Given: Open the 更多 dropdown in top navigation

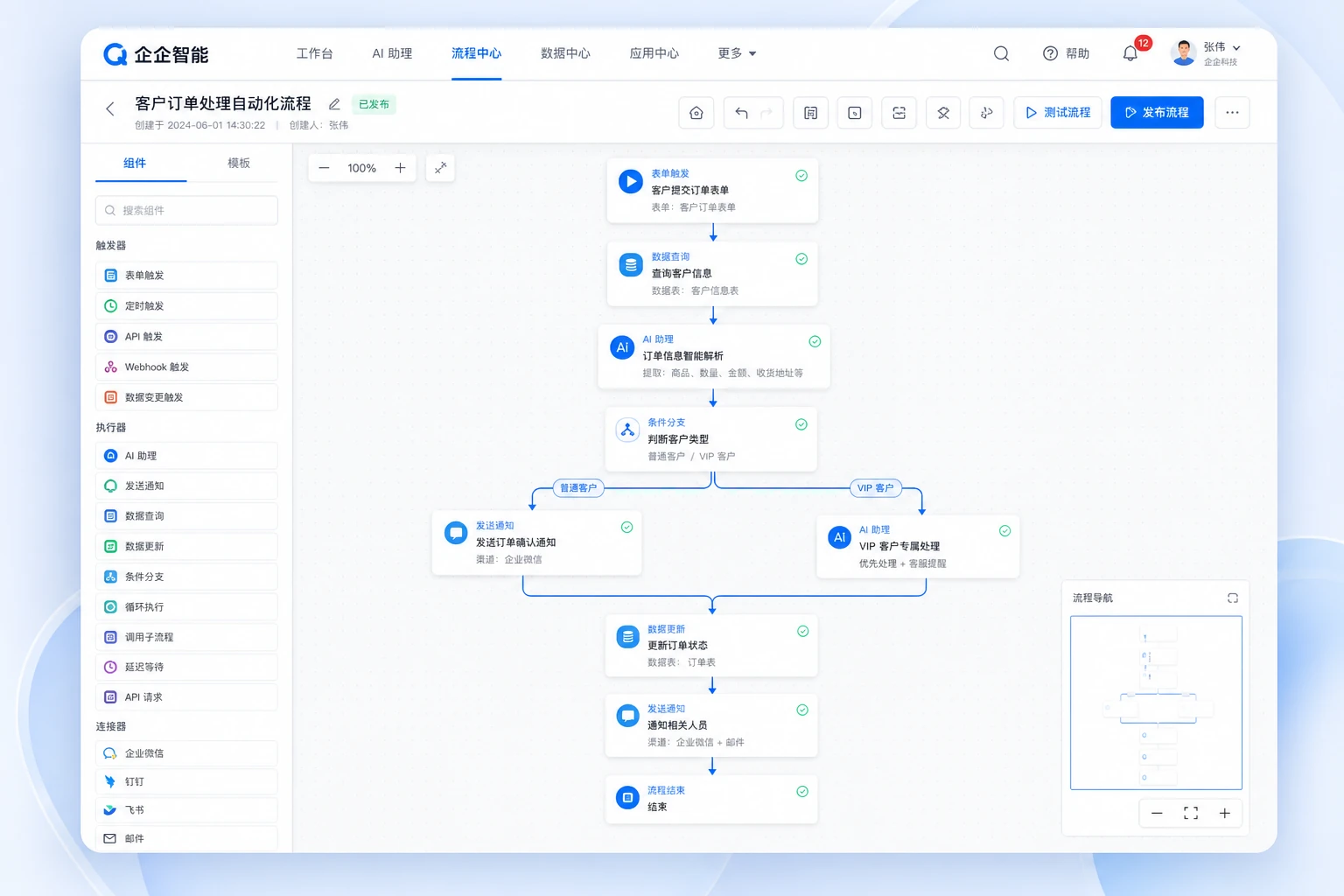Looking at the screenshot, I should (737, 53).
